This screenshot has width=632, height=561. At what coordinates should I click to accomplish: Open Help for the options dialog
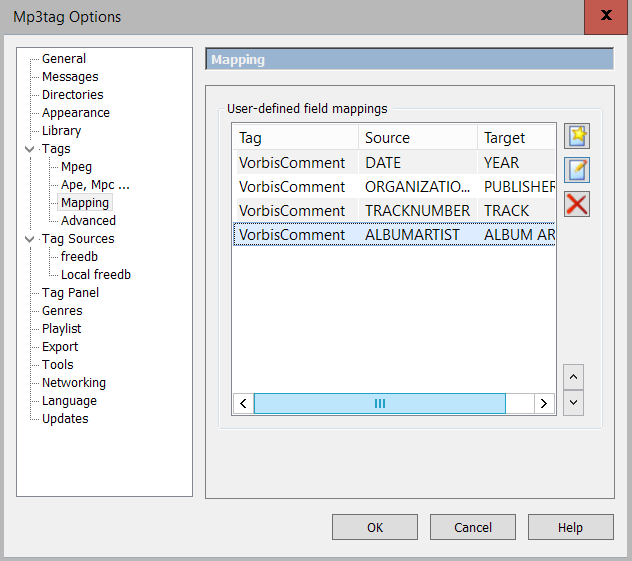[571, 527]
